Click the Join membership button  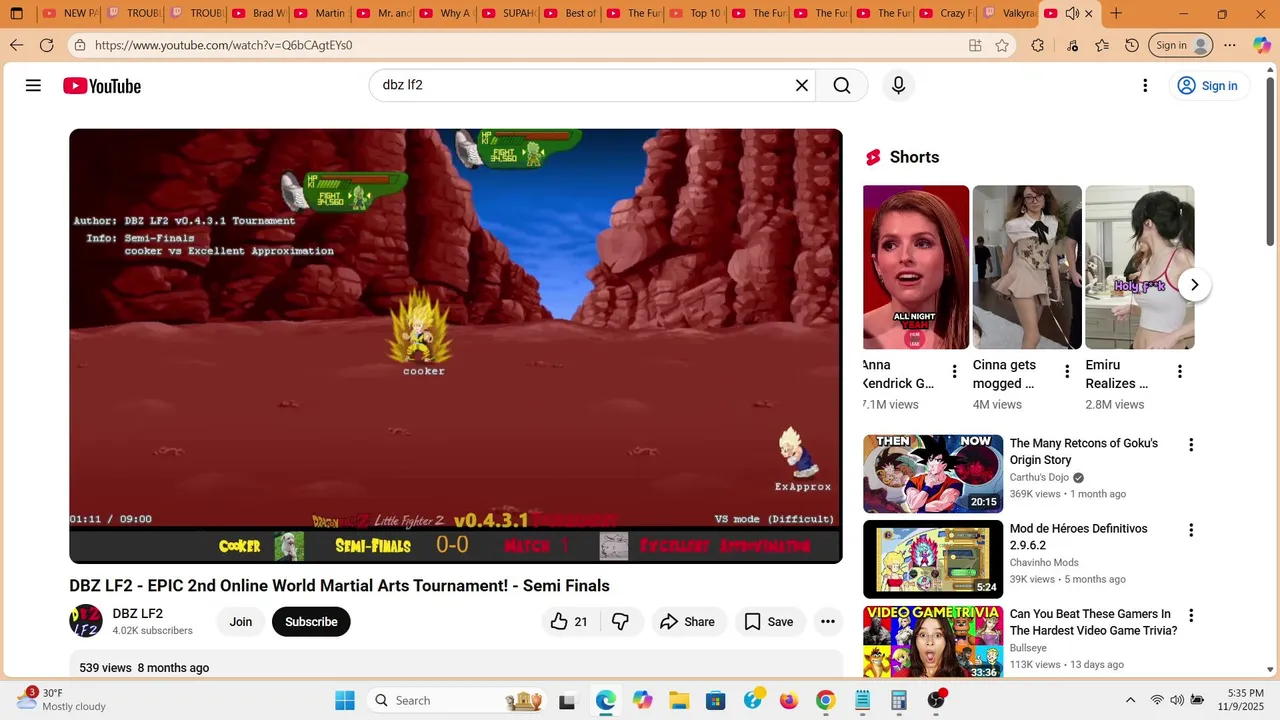(x=241, y=622)
